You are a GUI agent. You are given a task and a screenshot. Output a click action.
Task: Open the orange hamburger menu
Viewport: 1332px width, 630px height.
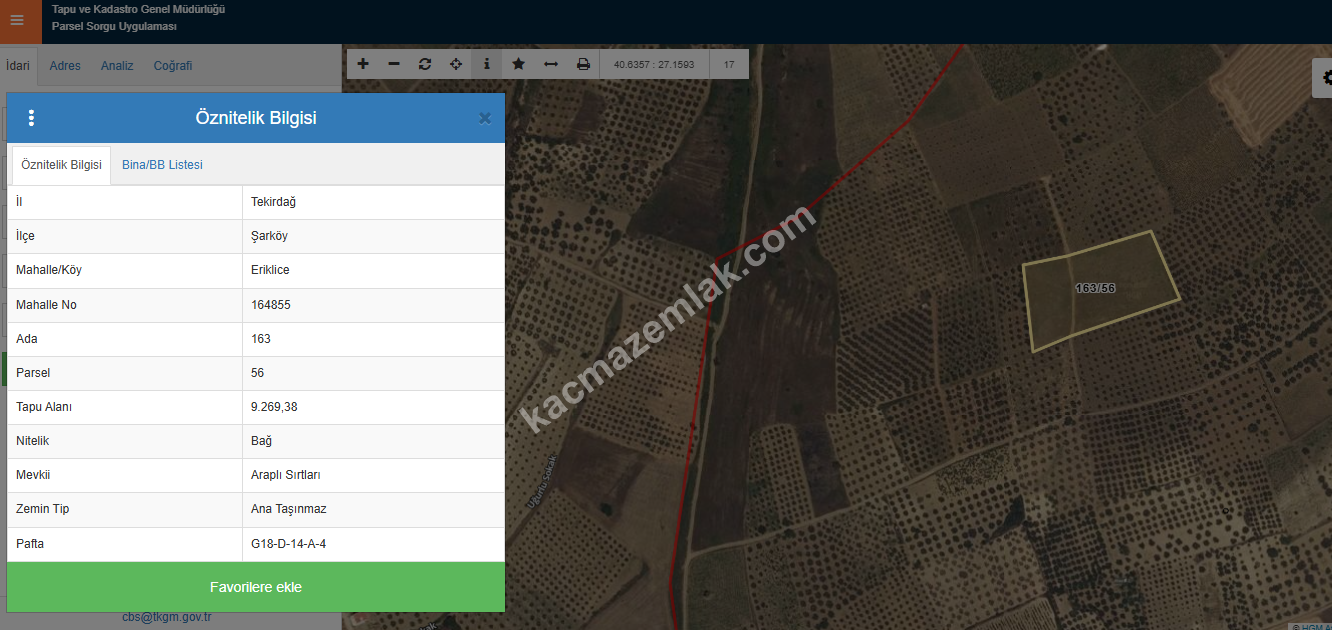[x=17, y=21]
